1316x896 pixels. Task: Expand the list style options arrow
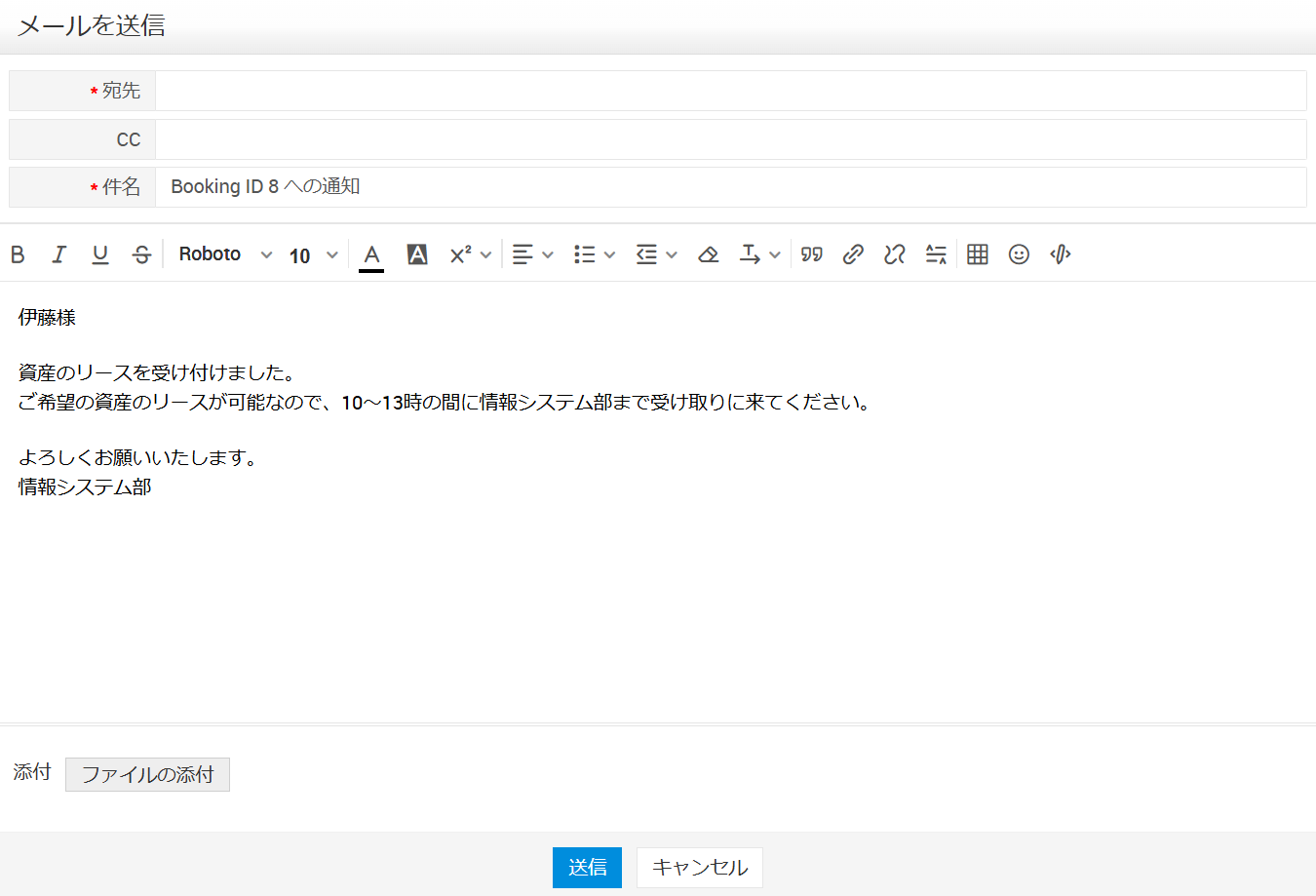pos(609,255)
